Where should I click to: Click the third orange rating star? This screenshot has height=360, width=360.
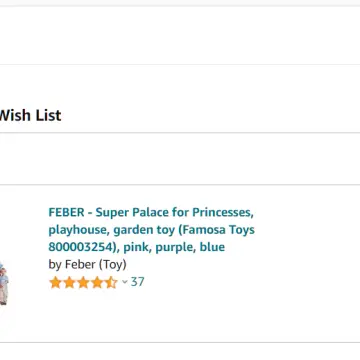(x=83, y=283)
